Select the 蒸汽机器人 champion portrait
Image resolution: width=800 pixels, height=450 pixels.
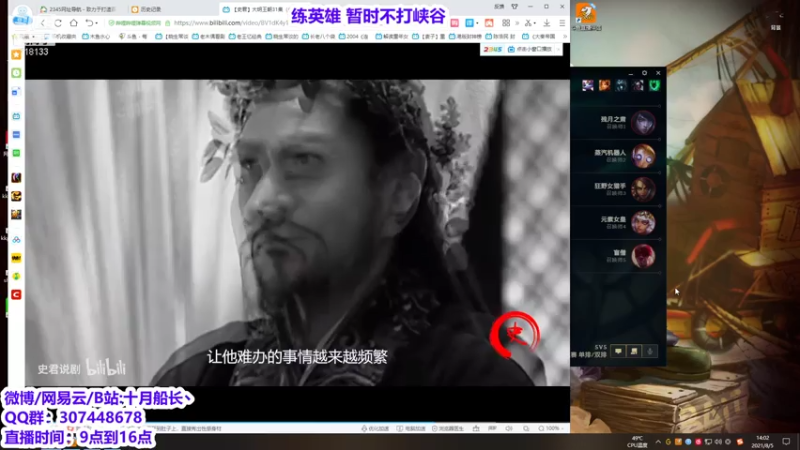click(643, 156)
